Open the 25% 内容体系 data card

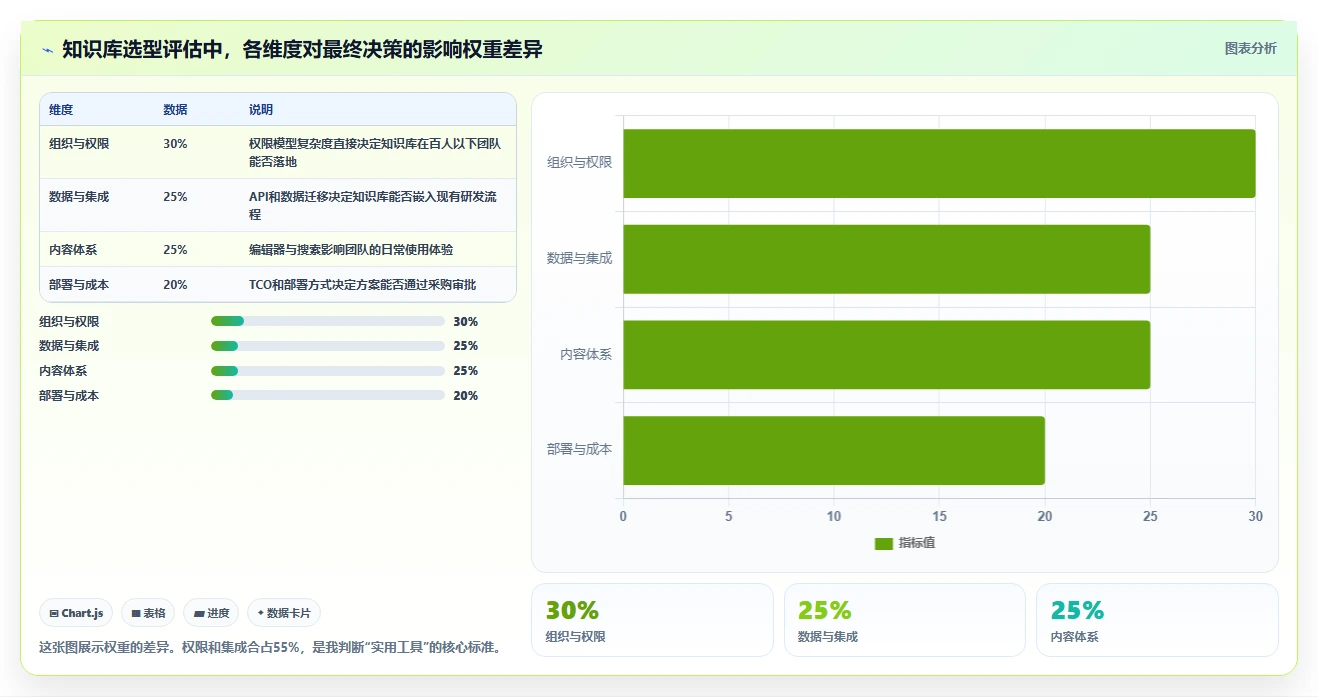click(x=1157, y=620)
